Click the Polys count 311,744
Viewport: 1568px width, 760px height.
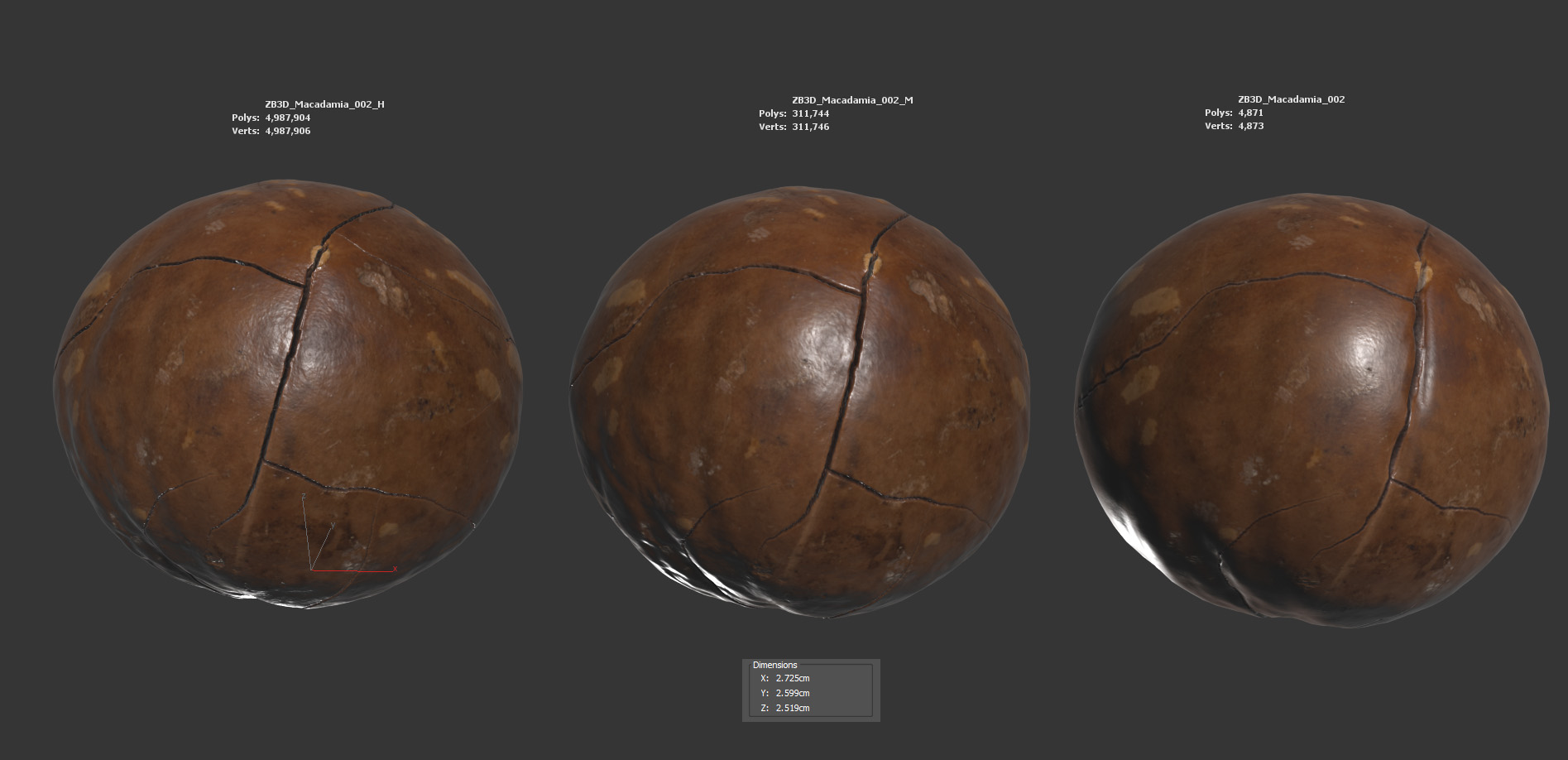810,113
